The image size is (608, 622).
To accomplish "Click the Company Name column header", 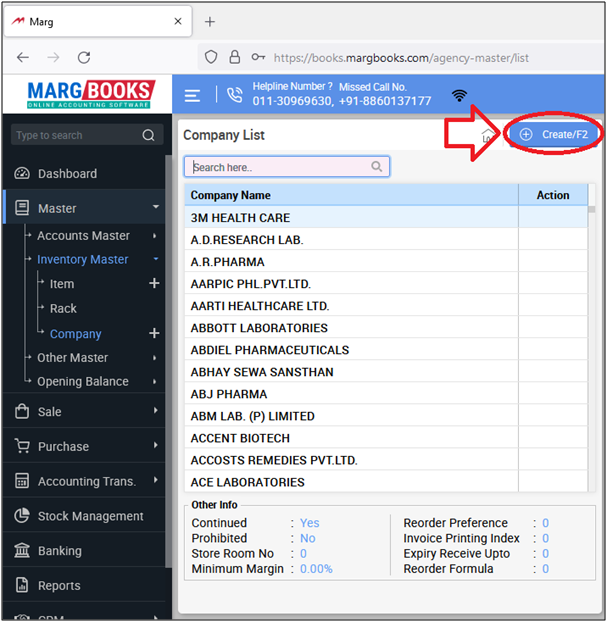I will 351,195.
